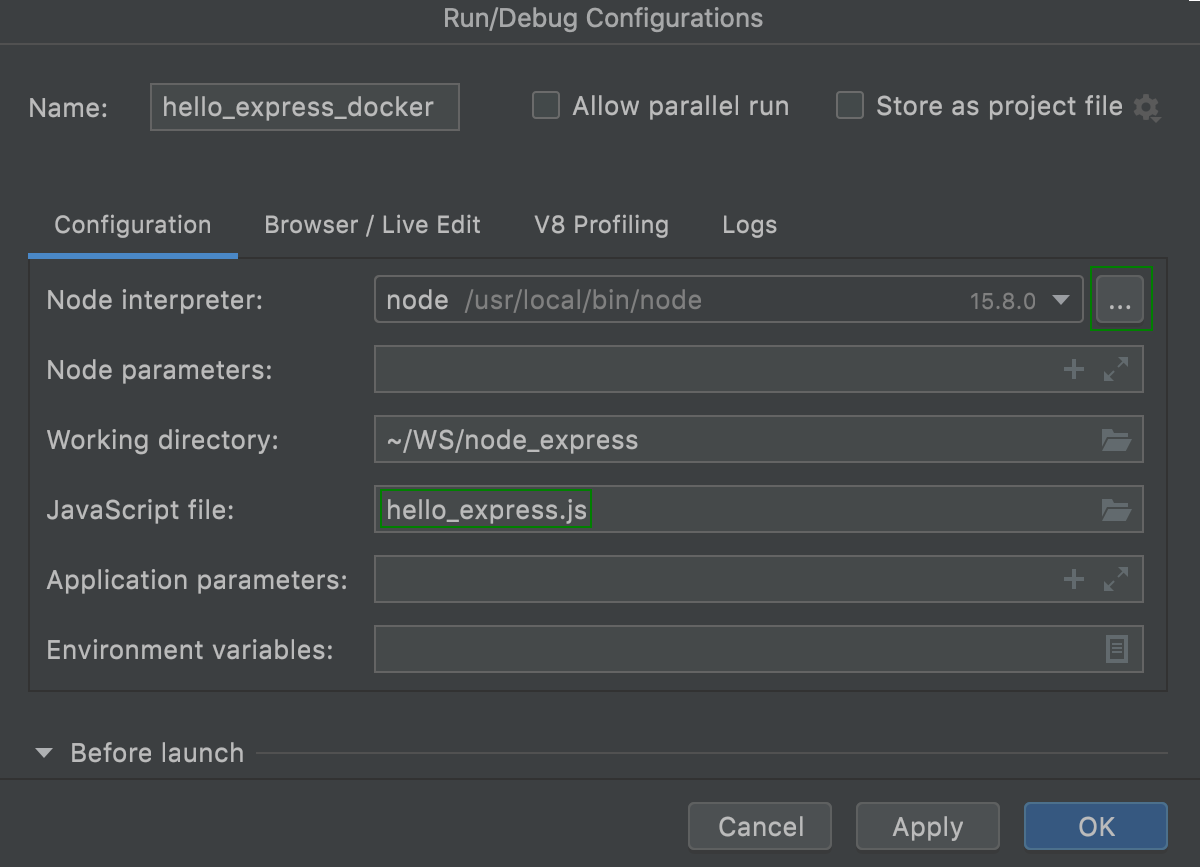The height and width of the screenshot is (867, 1200).
Task: Add an Application parameter via plus icon
Action: coord(1073,579)
